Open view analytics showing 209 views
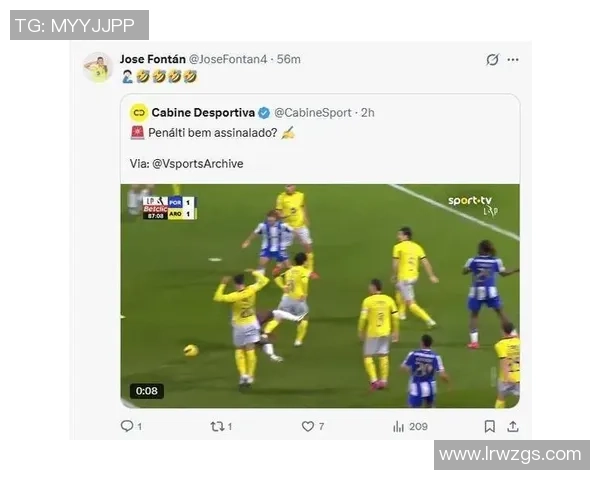The height and width of the screenshot is (480, 600). coord(399,426)
